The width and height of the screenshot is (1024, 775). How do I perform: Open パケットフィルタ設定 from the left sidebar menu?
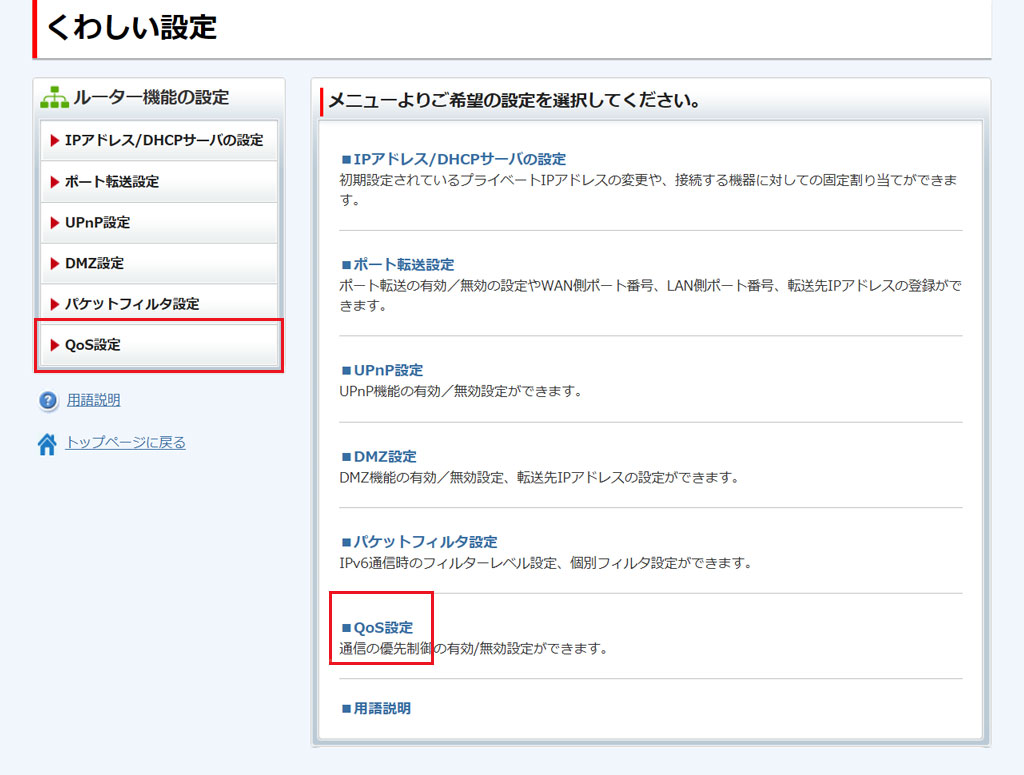click(x=131, y=304)
